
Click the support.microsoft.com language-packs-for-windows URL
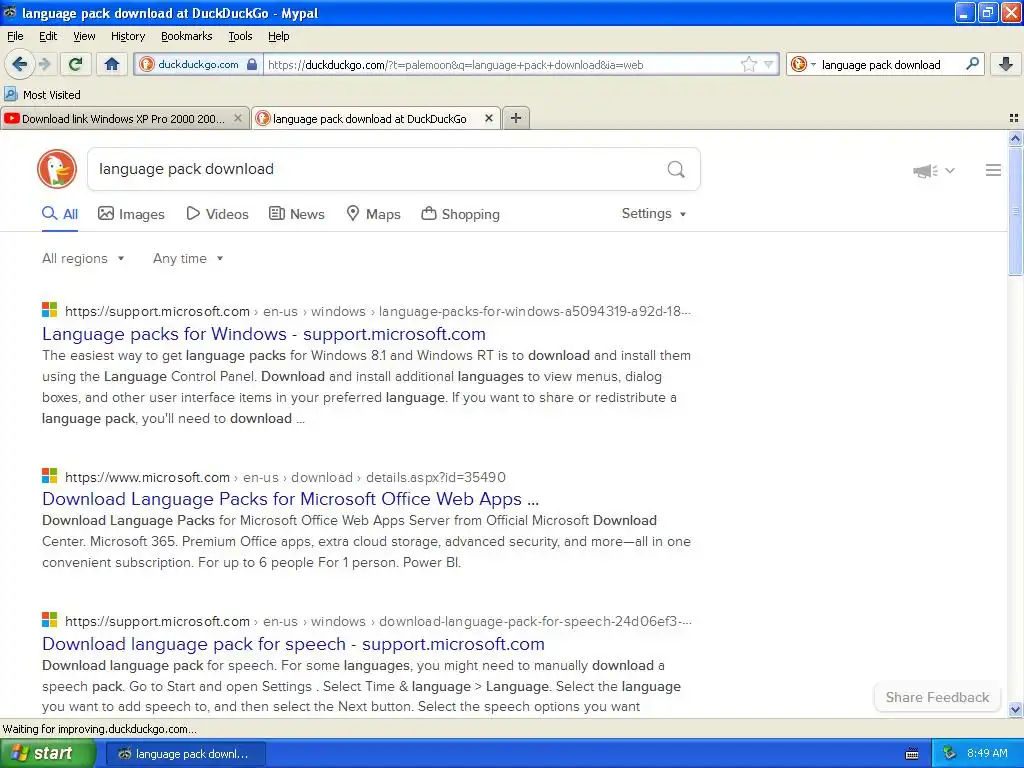coord(377,312)
